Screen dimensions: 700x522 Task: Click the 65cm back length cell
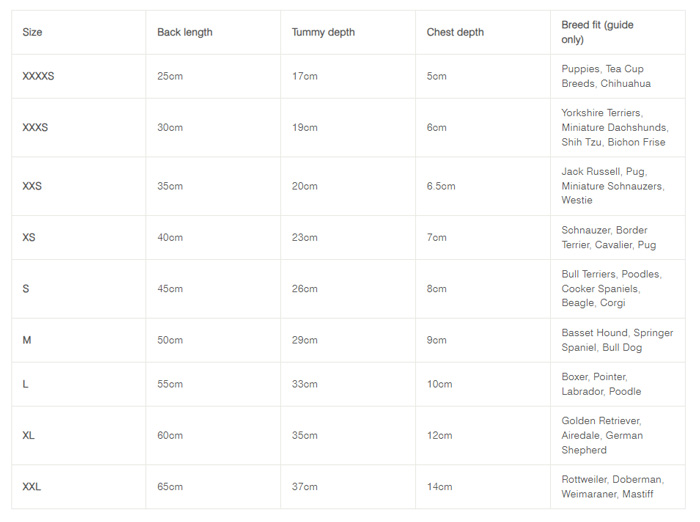(x=170, y=487)
